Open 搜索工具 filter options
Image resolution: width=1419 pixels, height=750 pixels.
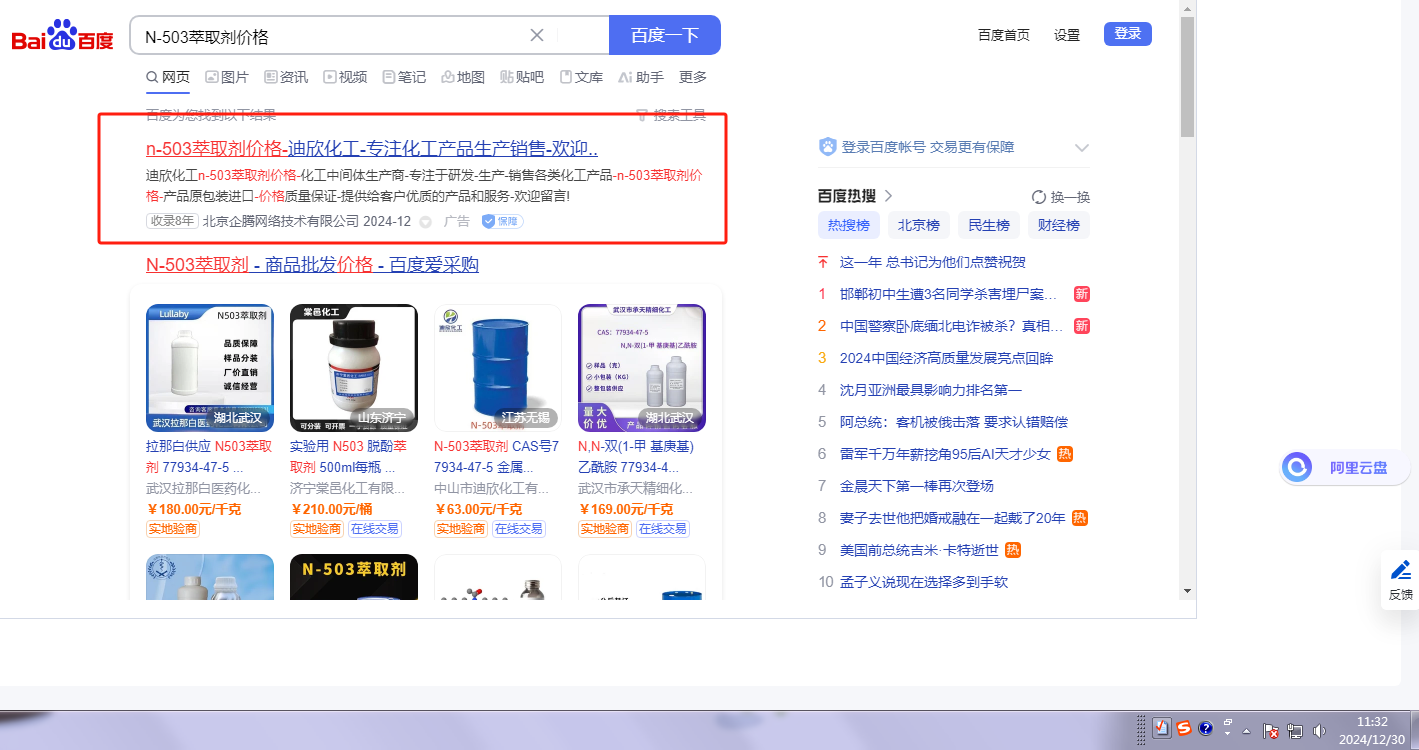[x=671, y=115]
